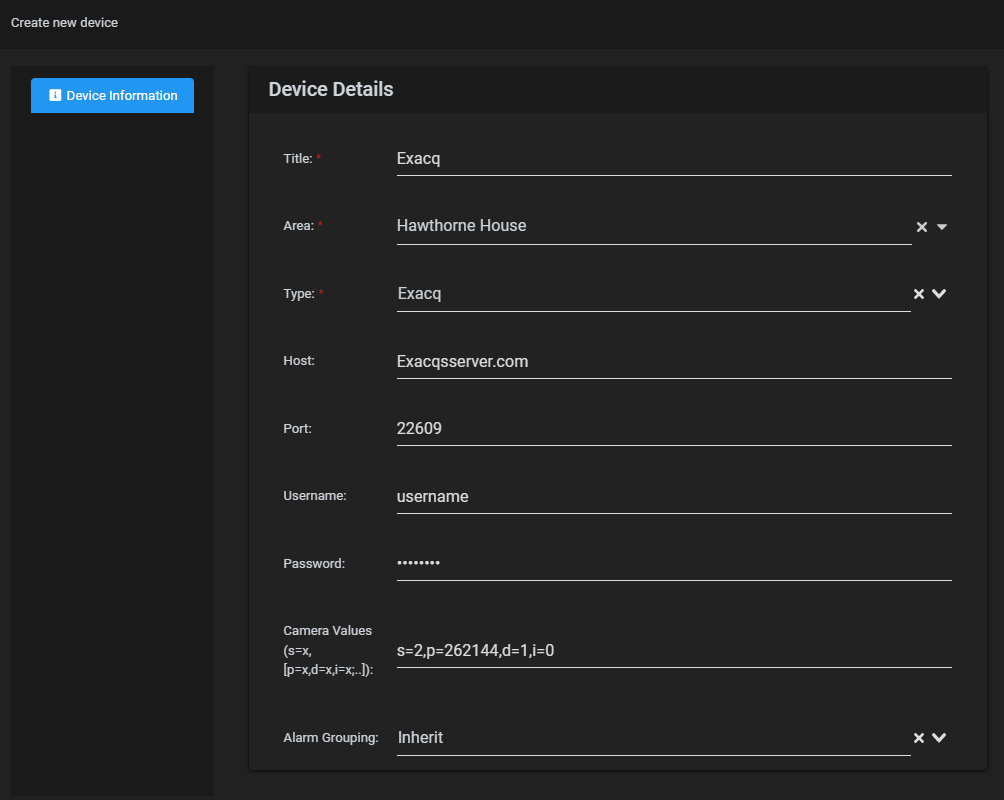The image size is (1004, 800).
Task: Select the Device Details heading
Action: coord(330,89)
